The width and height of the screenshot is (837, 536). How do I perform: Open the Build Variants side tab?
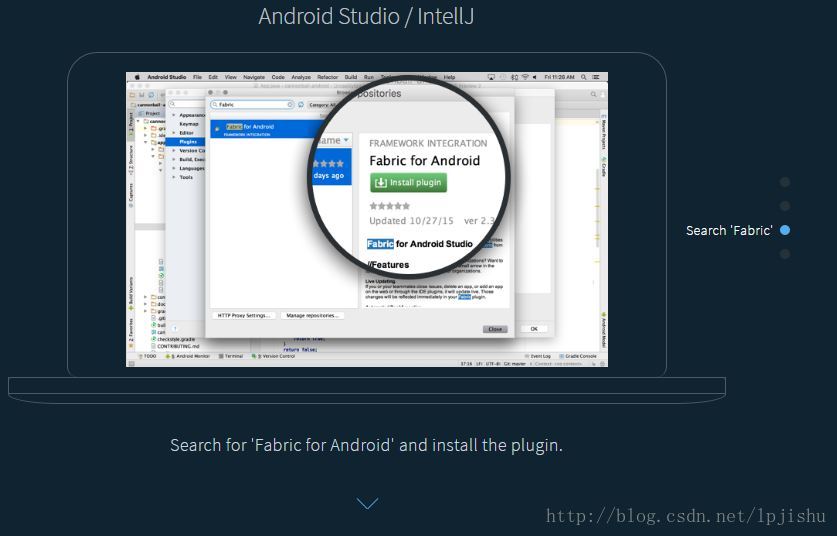[131, 295]
